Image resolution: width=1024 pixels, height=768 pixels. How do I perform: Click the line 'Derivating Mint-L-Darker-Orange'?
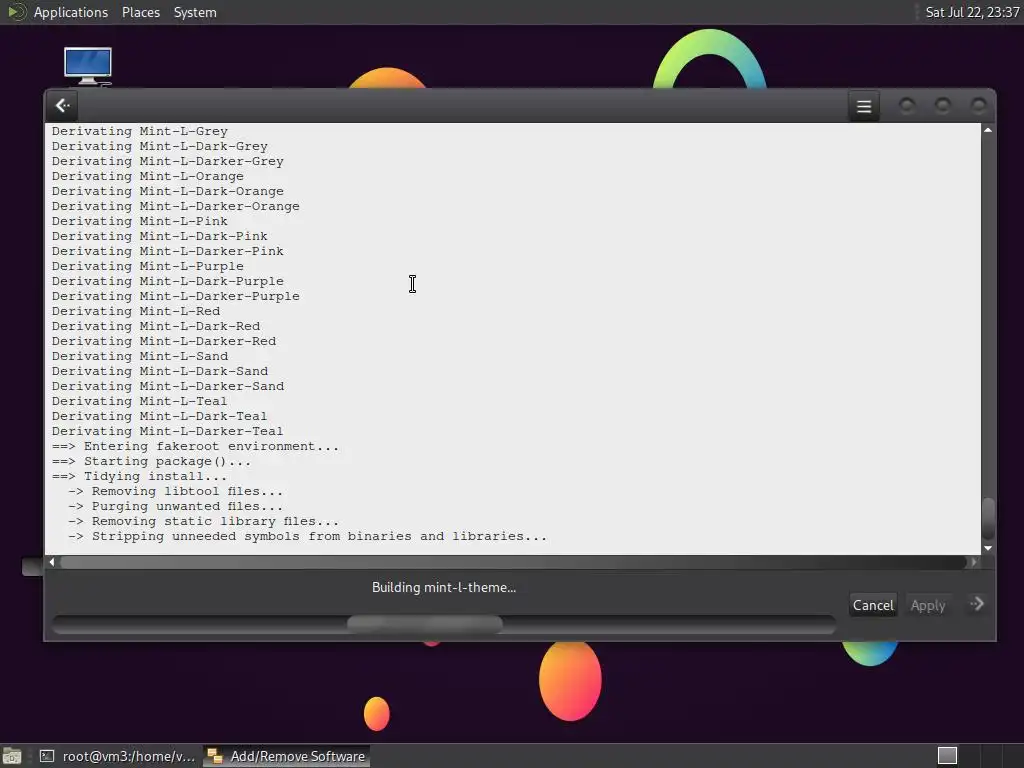[x=176, y=206]
